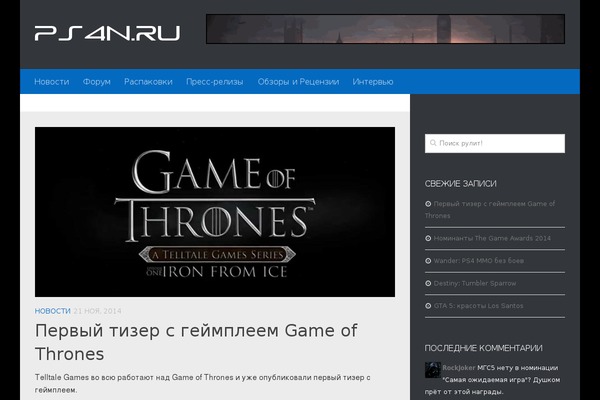600x400 pixels.
Task: Open the header banner image
Action: [x=385, y=29]
